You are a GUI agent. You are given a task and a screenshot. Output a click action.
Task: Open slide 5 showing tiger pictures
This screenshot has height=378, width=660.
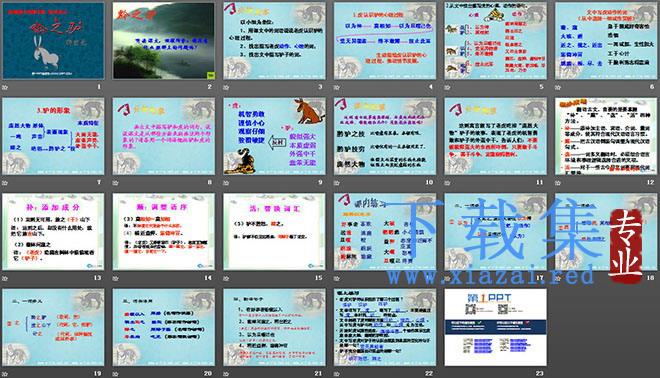[495, 41]
